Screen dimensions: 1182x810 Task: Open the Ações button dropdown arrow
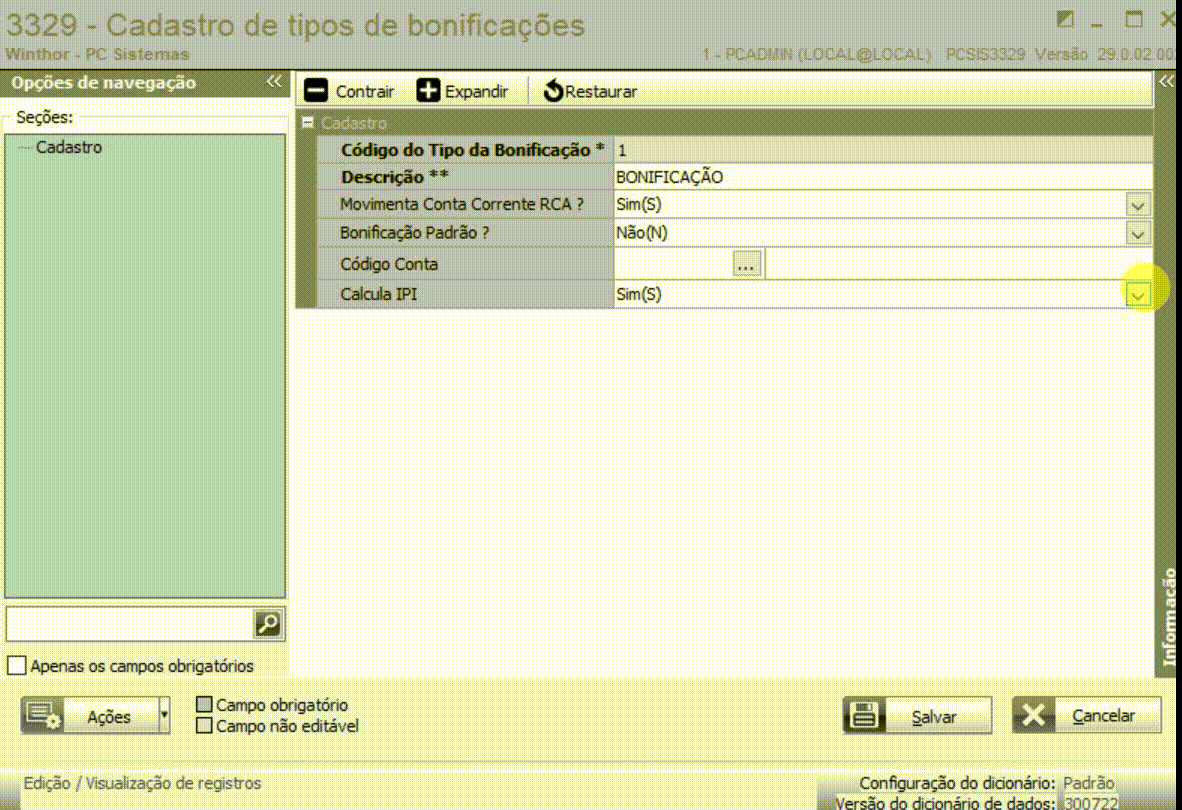164,715
